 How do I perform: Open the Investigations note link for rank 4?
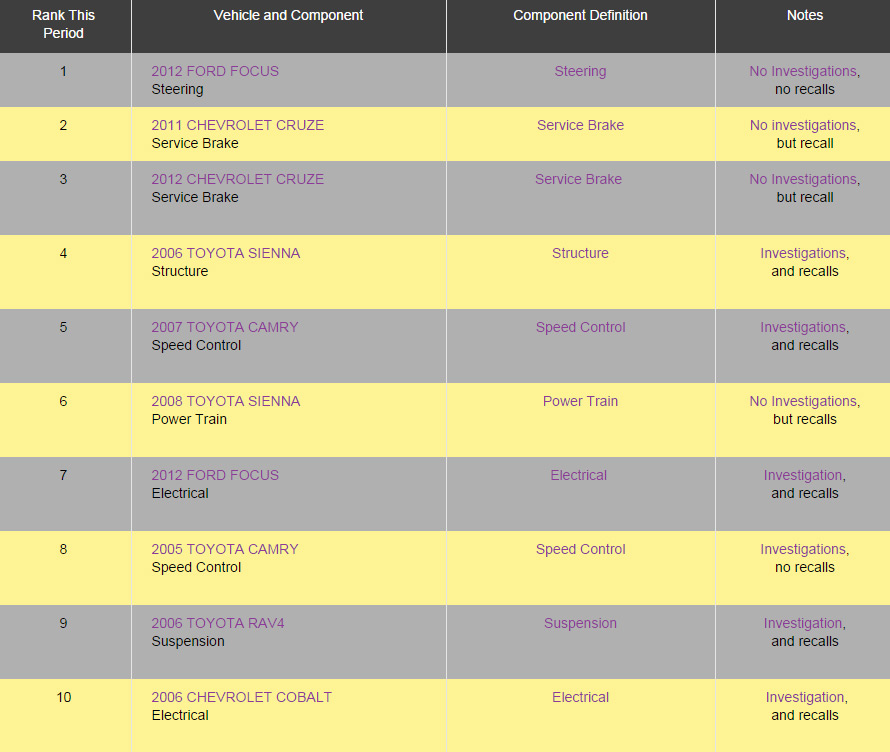pyautogui.click(x=804, y=254)
